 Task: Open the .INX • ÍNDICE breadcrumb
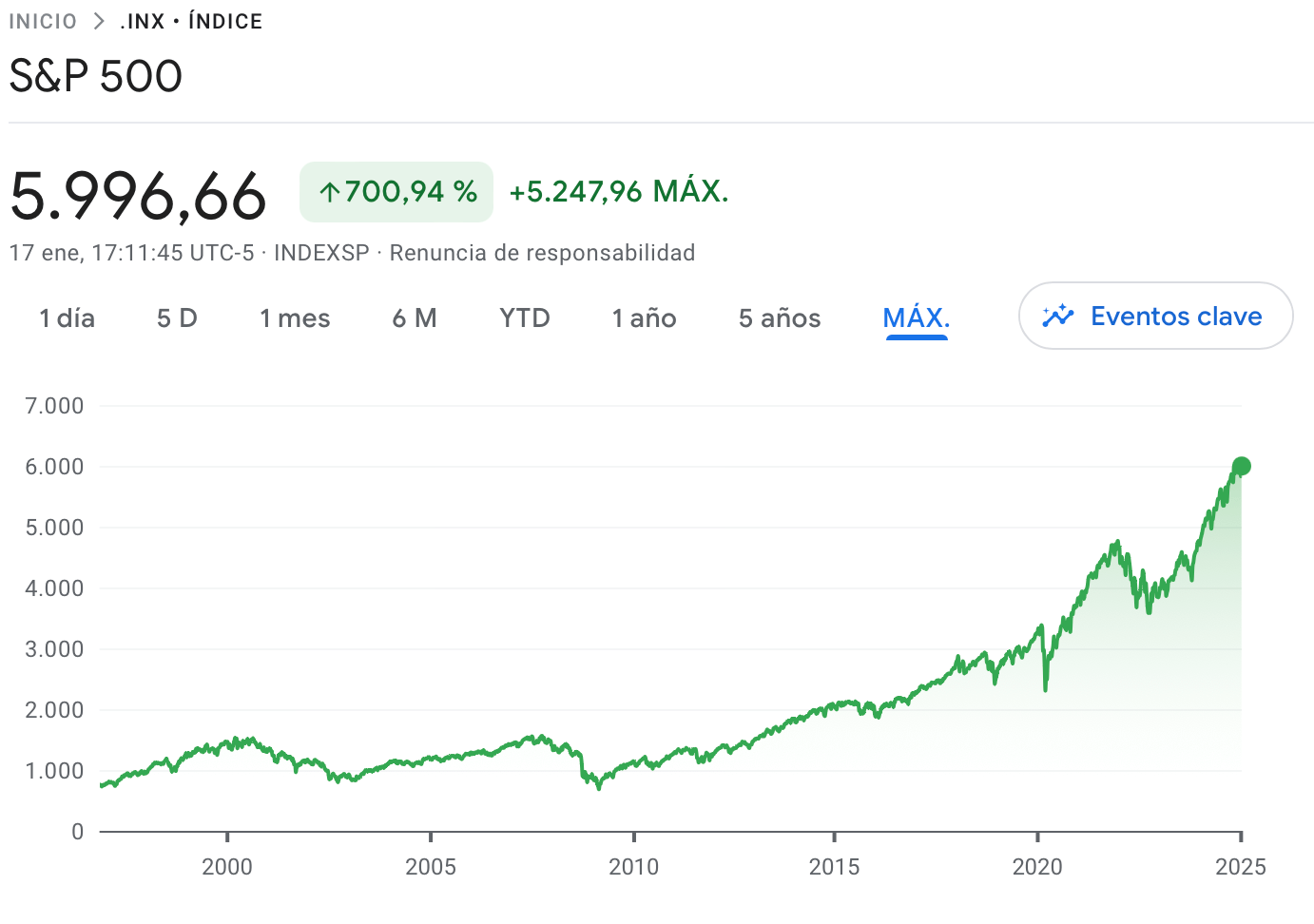point(191,21)
